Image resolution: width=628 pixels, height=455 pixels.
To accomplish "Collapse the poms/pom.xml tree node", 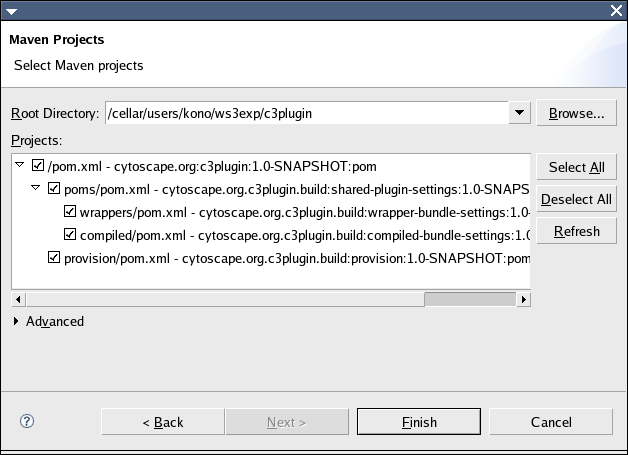I will pyautogui.click(x=37, y=188).
